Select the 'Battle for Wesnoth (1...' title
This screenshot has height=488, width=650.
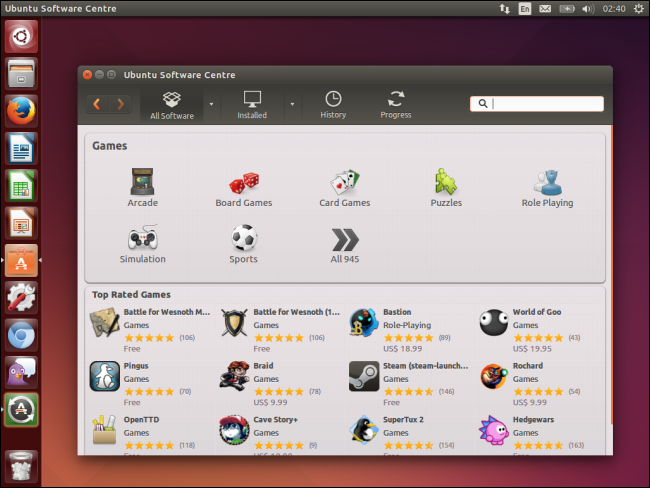point(296,312)
